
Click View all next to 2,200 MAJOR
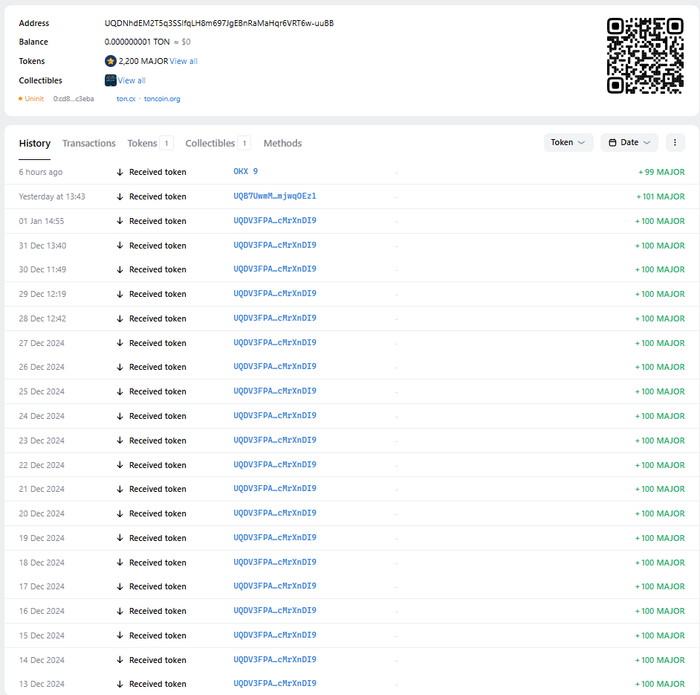(x=183, y=61)
